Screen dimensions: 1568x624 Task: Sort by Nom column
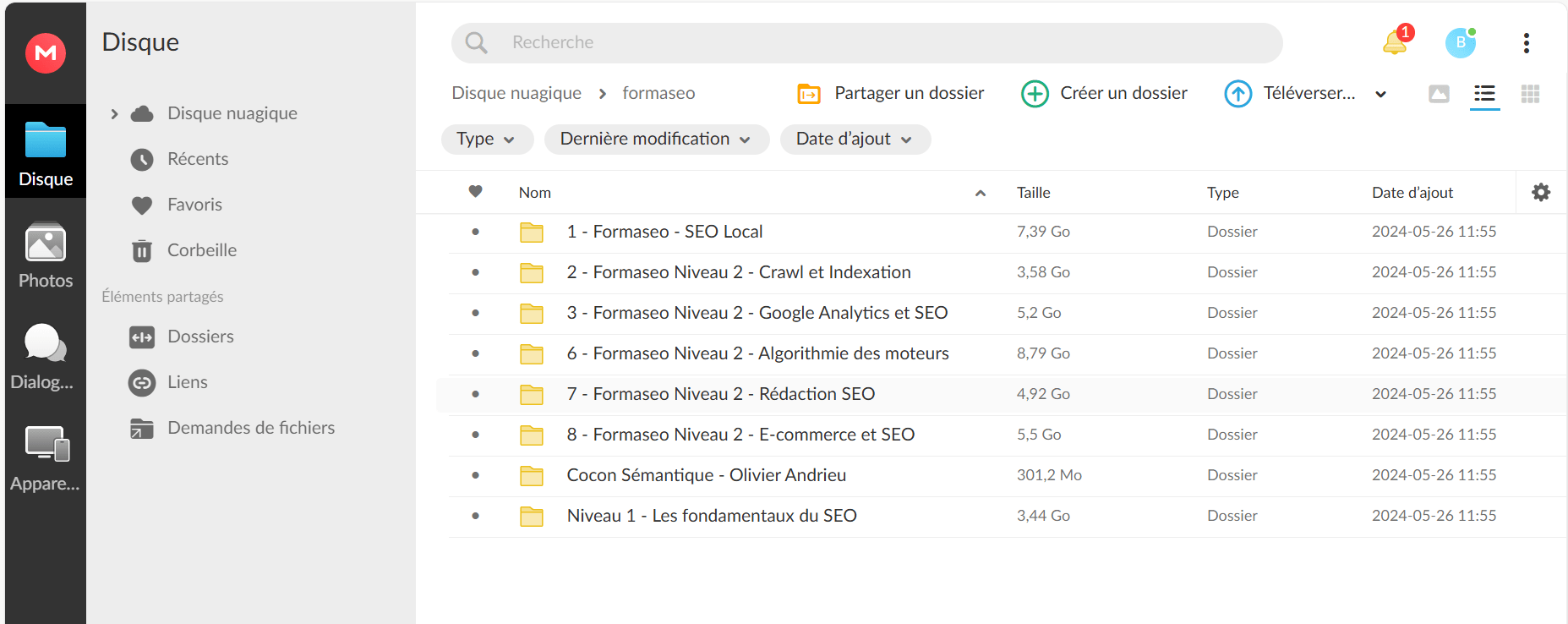[x=535, y=193]
